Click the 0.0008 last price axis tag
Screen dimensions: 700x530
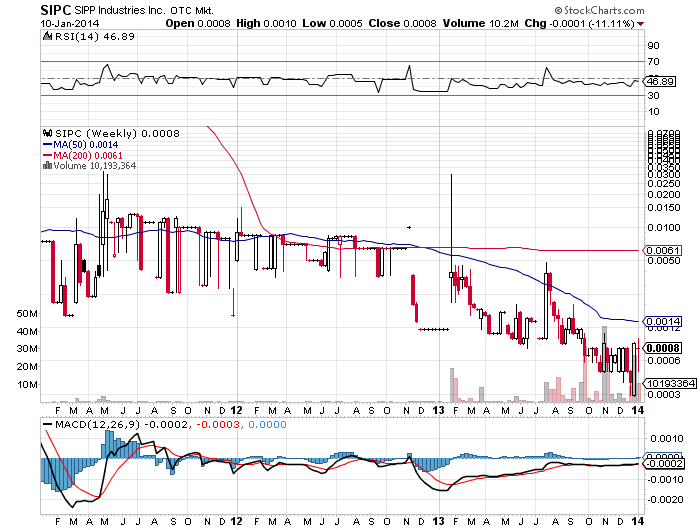tap(661, 348)
